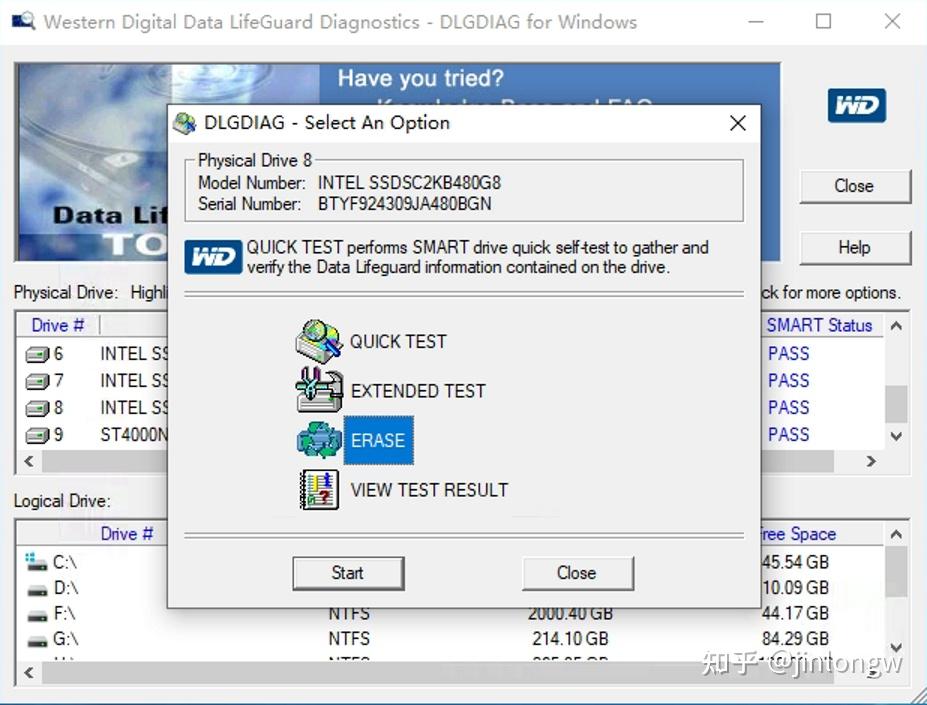Select physical drive row 9 ST4000
927x705 pixels.
(95, 435)
